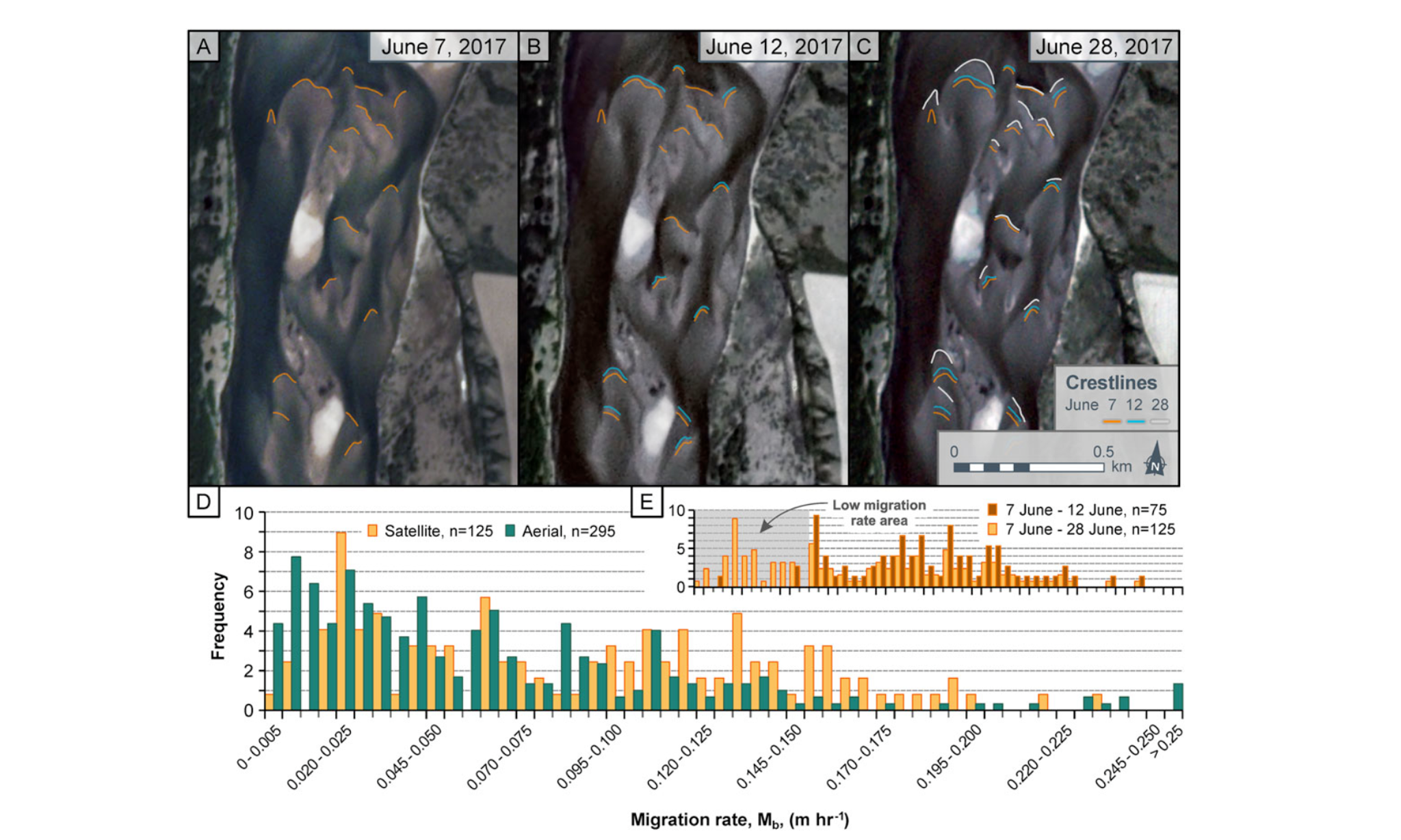Click the dark orange 7 June - 12 June swatch

point(993,510)
